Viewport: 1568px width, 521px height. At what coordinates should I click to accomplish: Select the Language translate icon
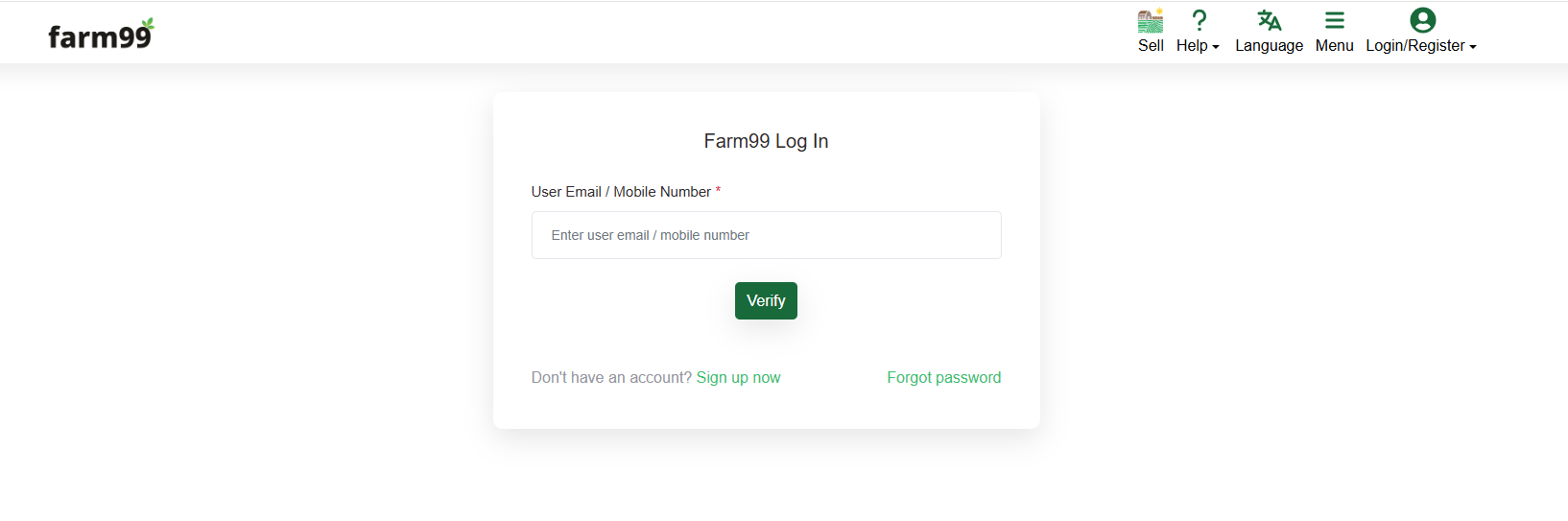[x=1270, y=20]
